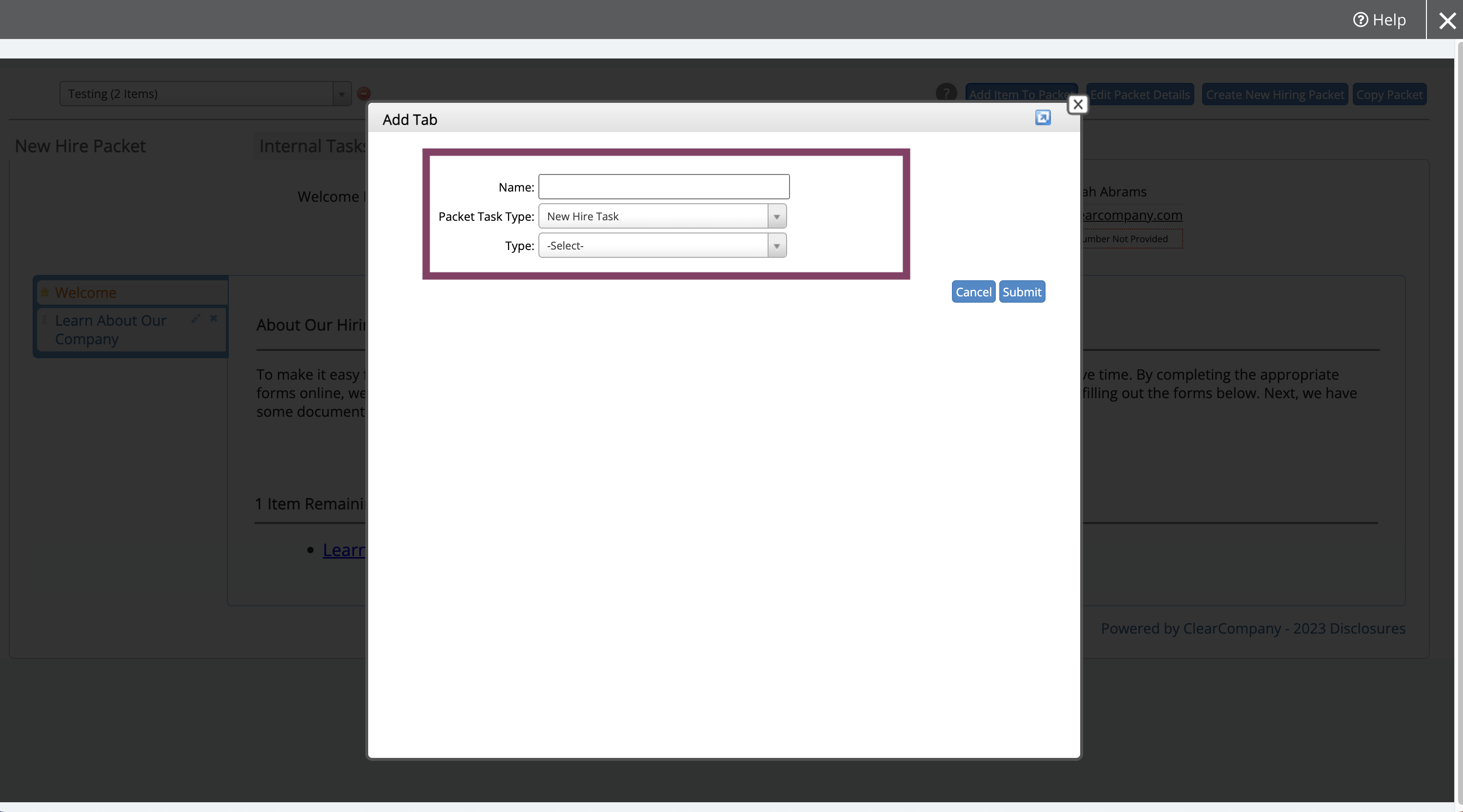Viewport: 1463px width, 812px height.
Task: Submit the Add Tab form
Action: tap(1021, 291)
